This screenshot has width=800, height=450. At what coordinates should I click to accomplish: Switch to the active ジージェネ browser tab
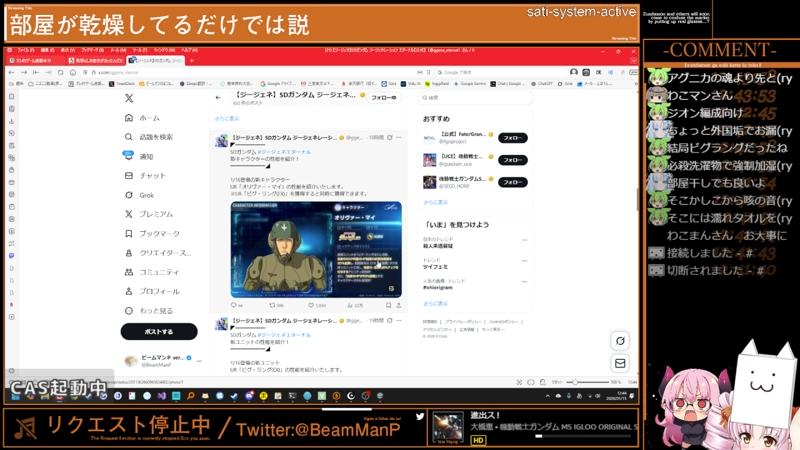156,60
